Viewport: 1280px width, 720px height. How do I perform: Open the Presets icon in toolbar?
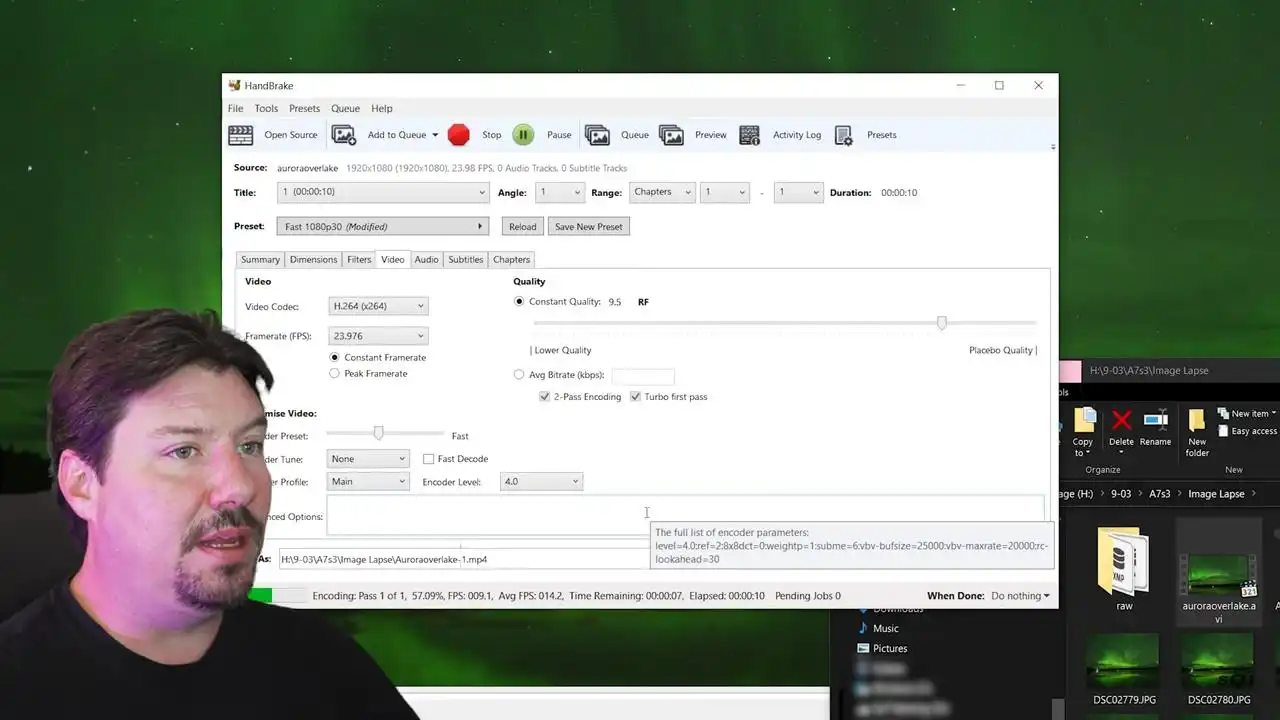[x=843, y=135]
